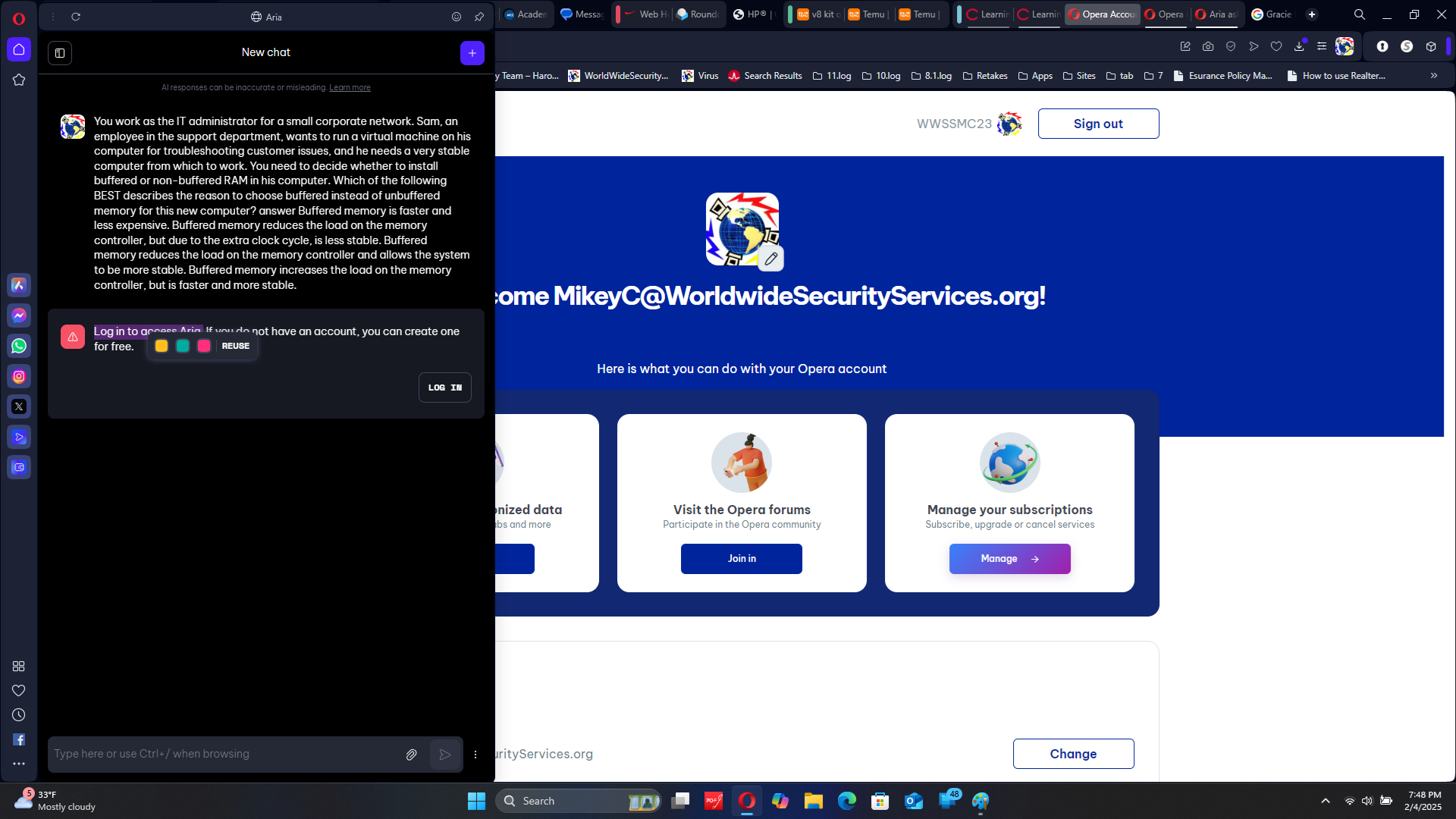
Task: Click the emoji feedback icon in Aria panel
Action: (x=457, y=17)
